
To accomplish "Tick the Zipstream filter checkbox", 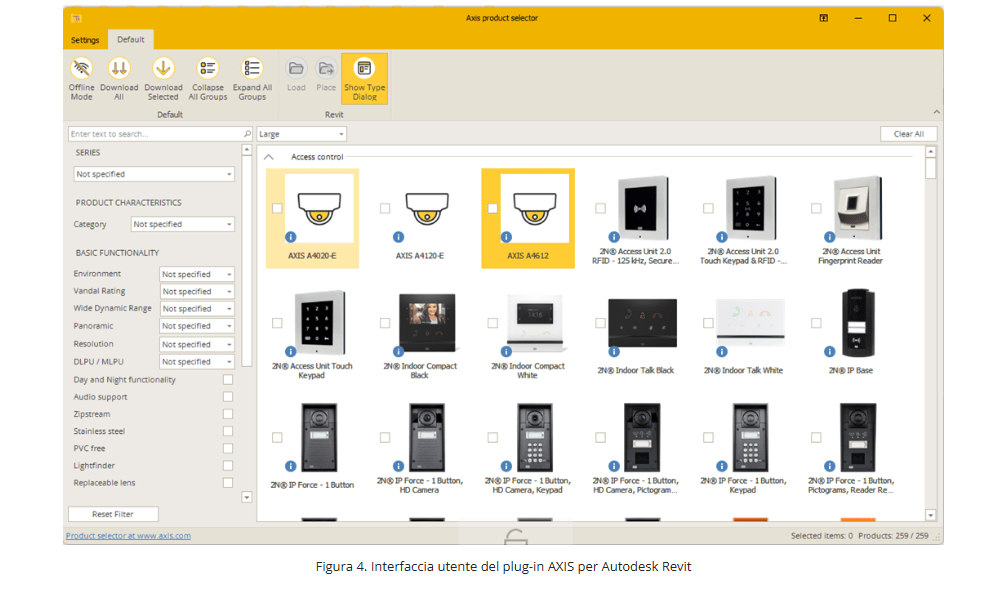I will click(x=228, y=414).
